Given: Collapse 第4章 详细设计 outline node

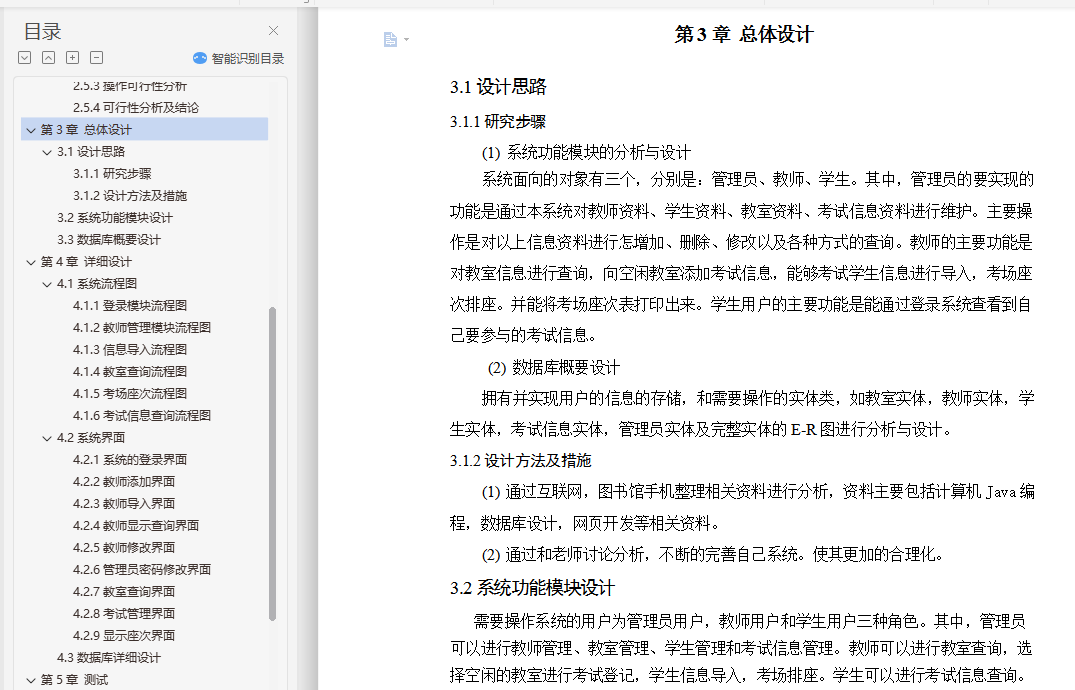Looking at the screenshot, I should point(31,261).
